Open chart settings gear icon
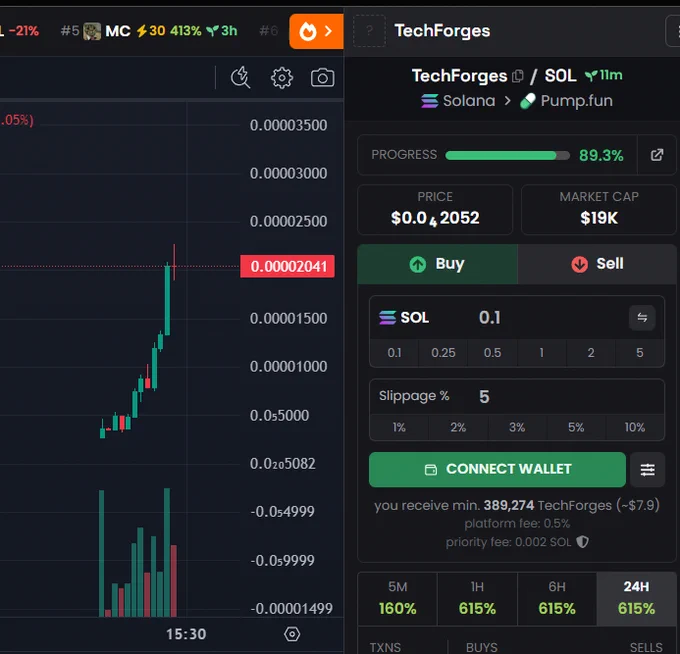This screenshot has height=654, width=680. [282, 78]
